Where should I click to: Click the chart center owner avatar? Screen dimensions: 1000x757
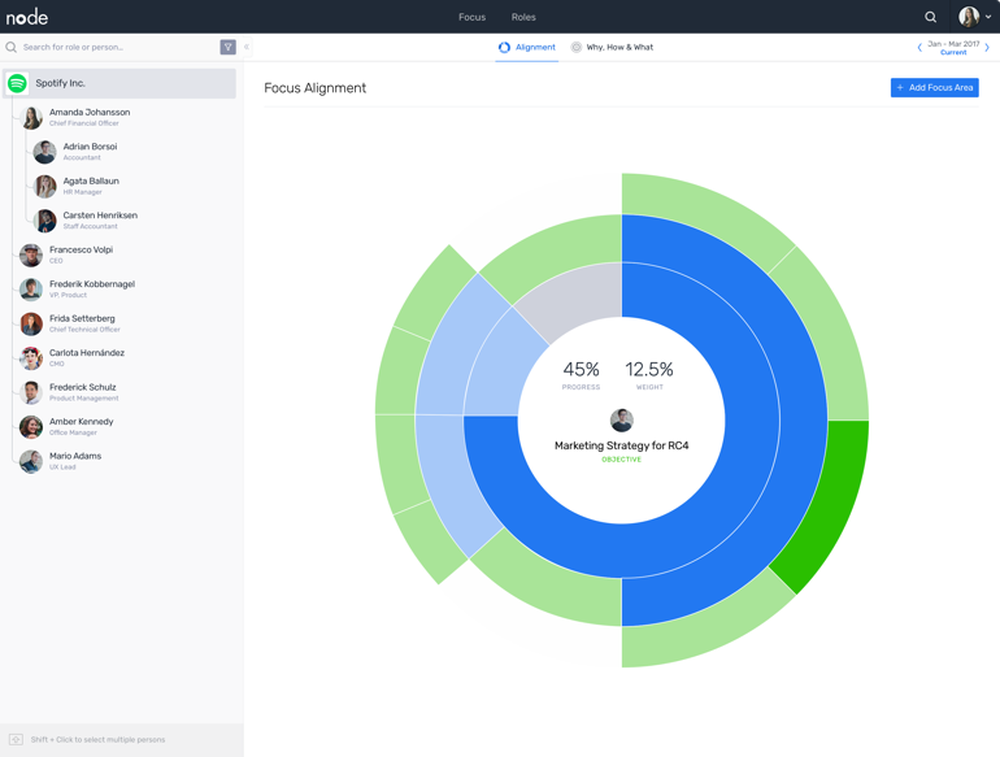point(622,420)
